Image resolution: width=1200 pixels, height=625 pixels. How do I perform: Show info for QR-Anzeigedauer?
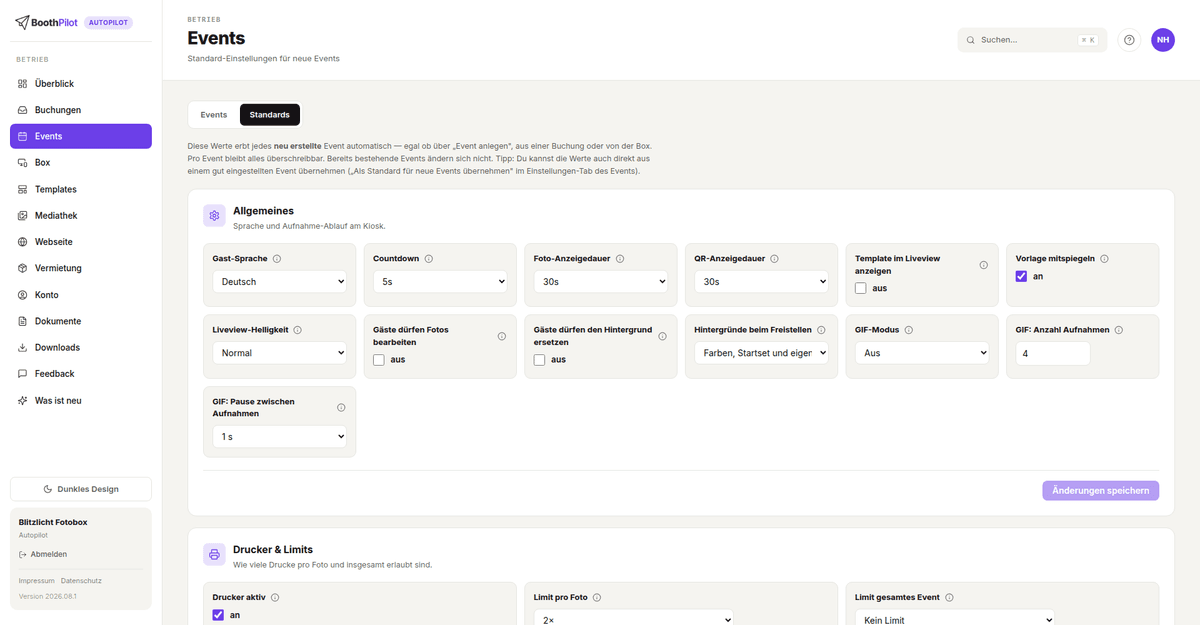(774, 259)
